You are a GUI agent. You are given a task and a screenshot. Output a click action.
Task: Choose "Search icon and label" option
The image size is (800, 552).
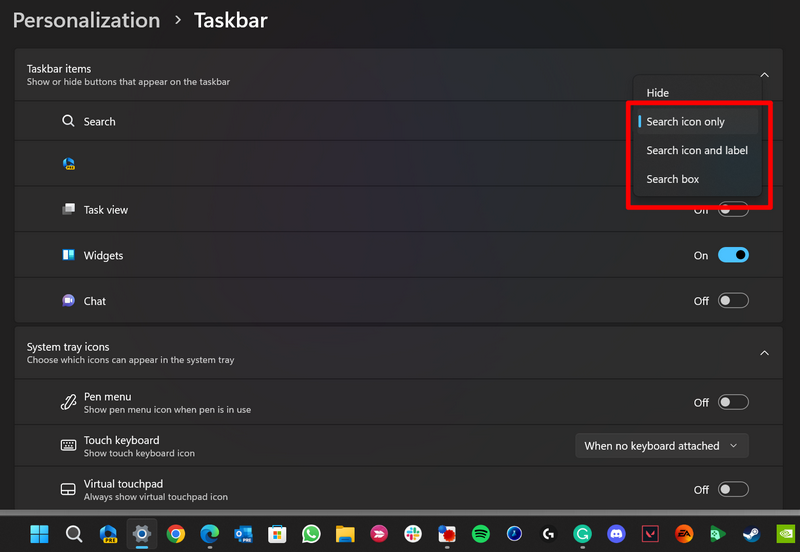tap(697, 150)
